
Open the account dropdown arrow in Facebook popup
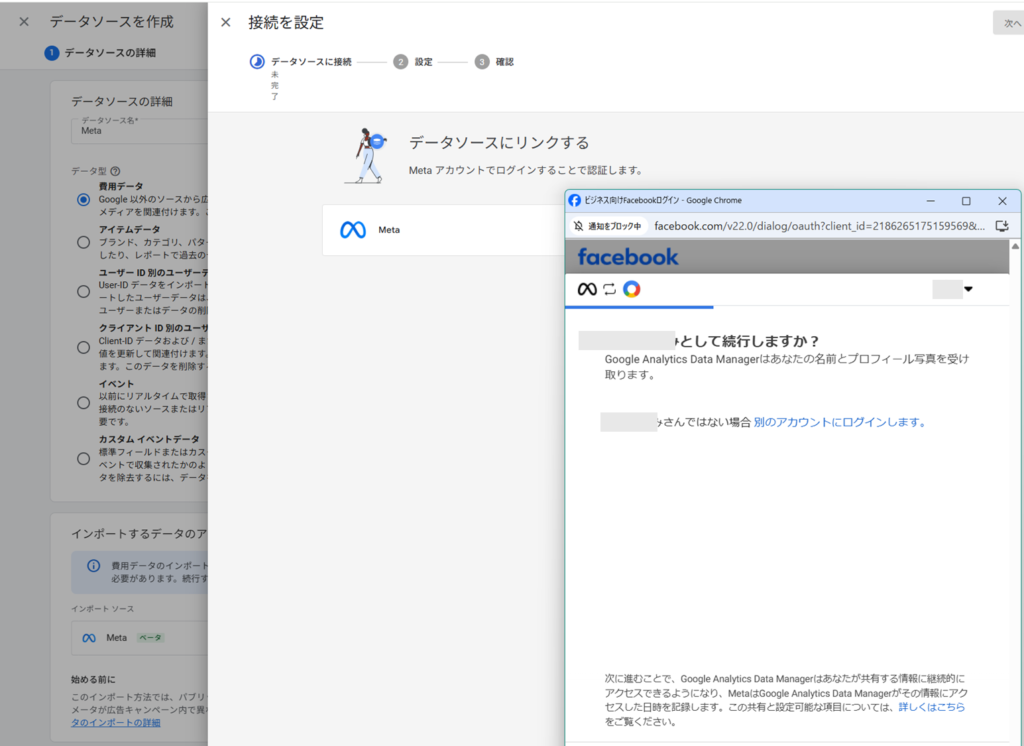coord(968,290)
